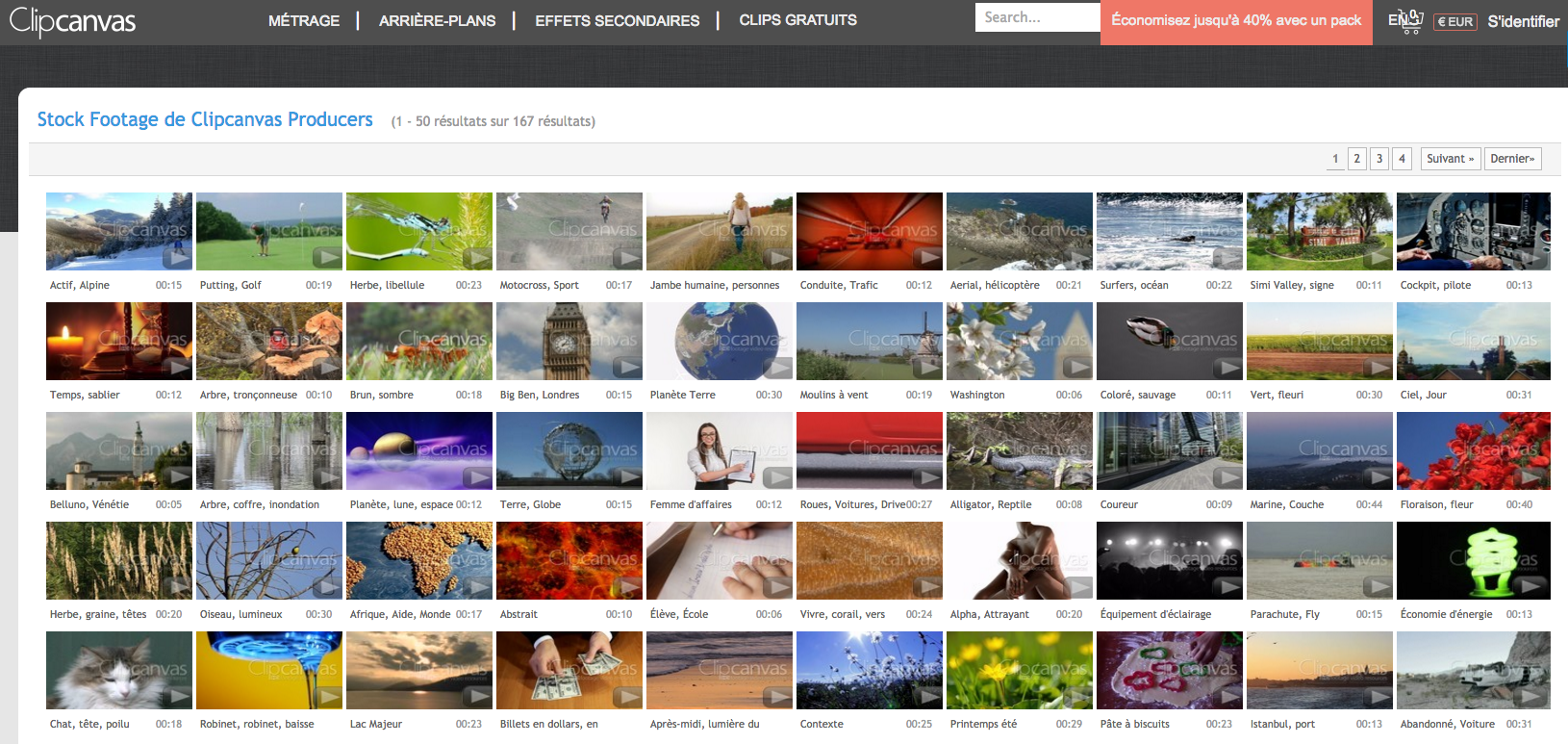This screenshot has height=744, width=1568.
Task: Open the Économie d'énergie thumbnail
Action: tap(1474, 560)
